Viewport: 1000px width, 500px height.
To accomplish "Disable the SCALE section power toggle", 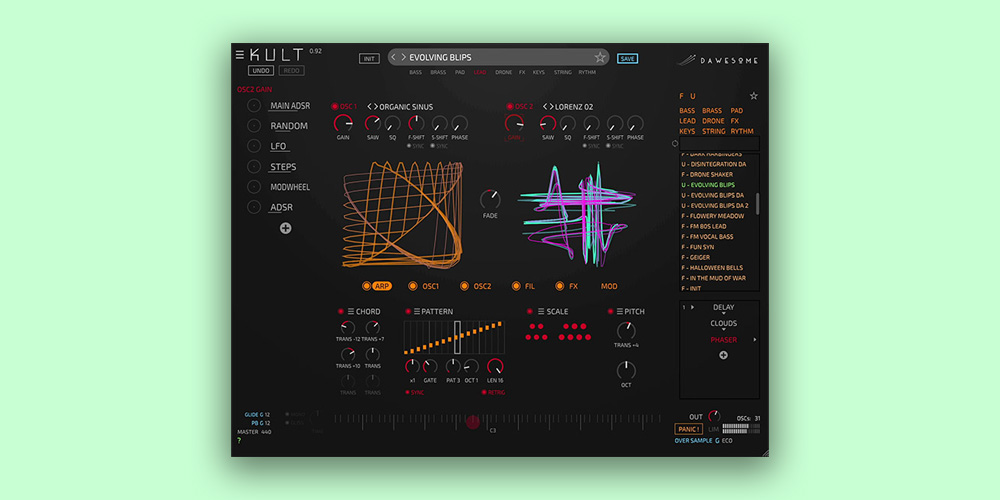I will click(529, 312).
